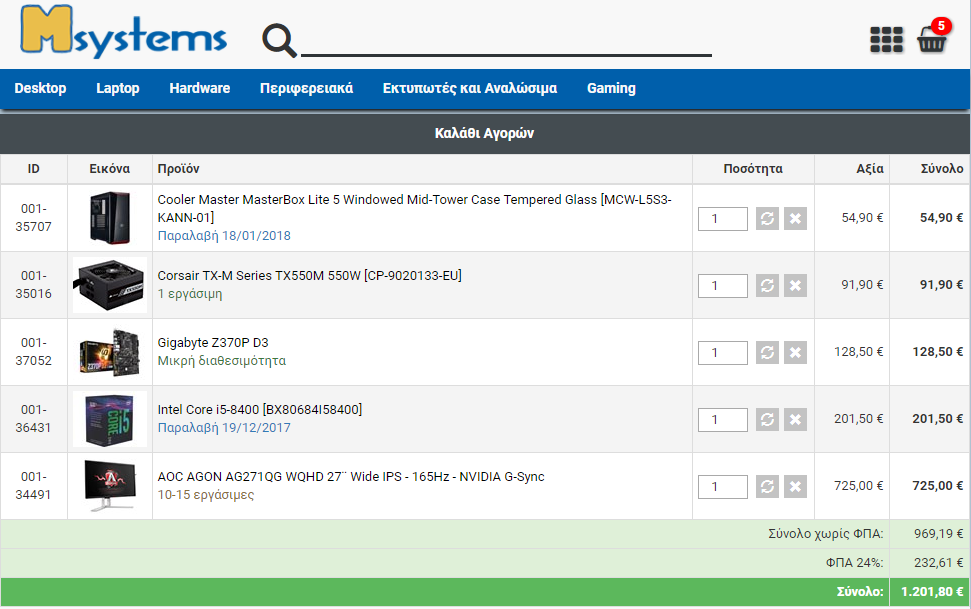Remove Corsair TX550M from cart
Viewport: 971px width, 609px height.
pos(795,286)
